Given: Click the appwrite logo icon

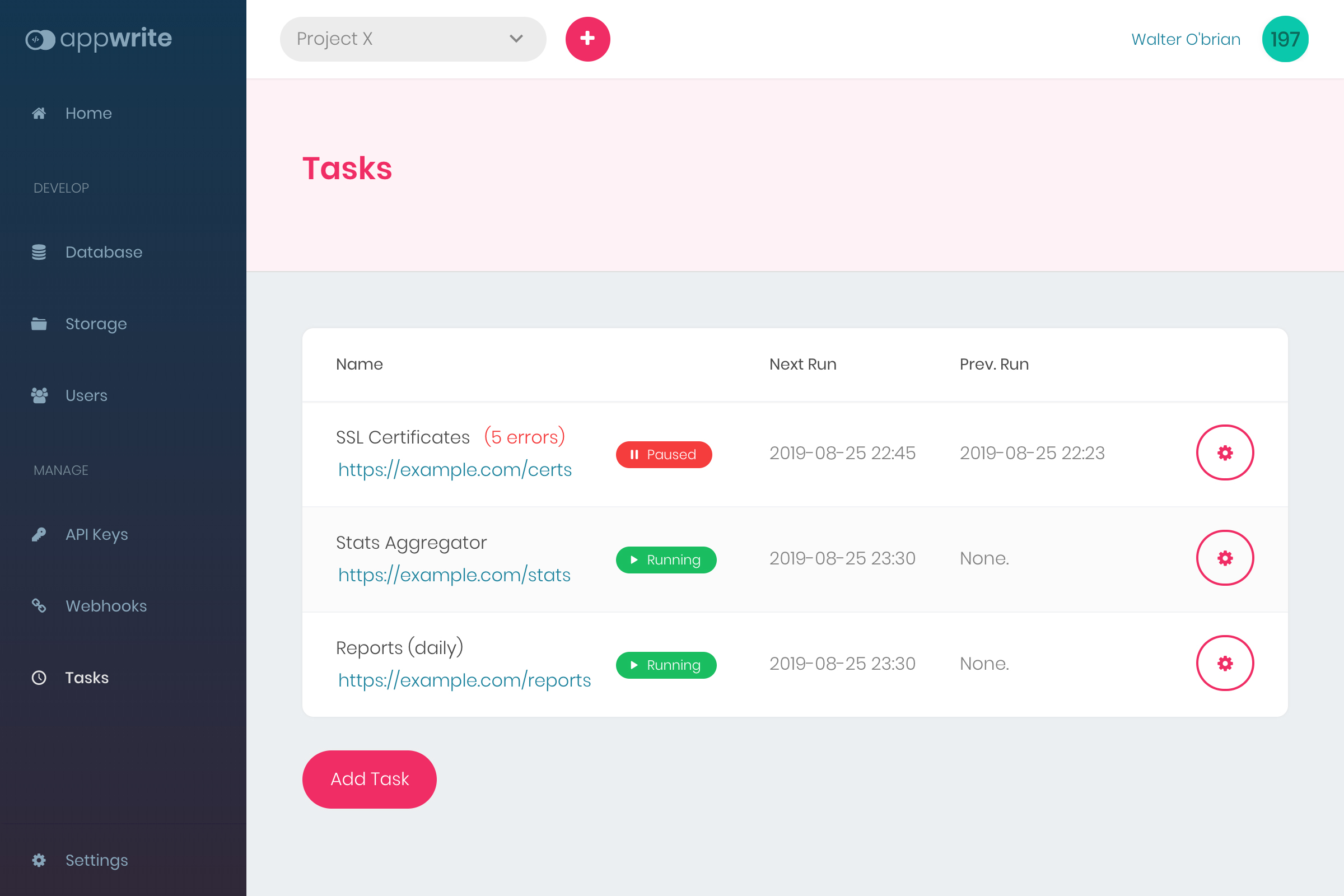Looking at the screenshot, I should click(x=40, y=39).
